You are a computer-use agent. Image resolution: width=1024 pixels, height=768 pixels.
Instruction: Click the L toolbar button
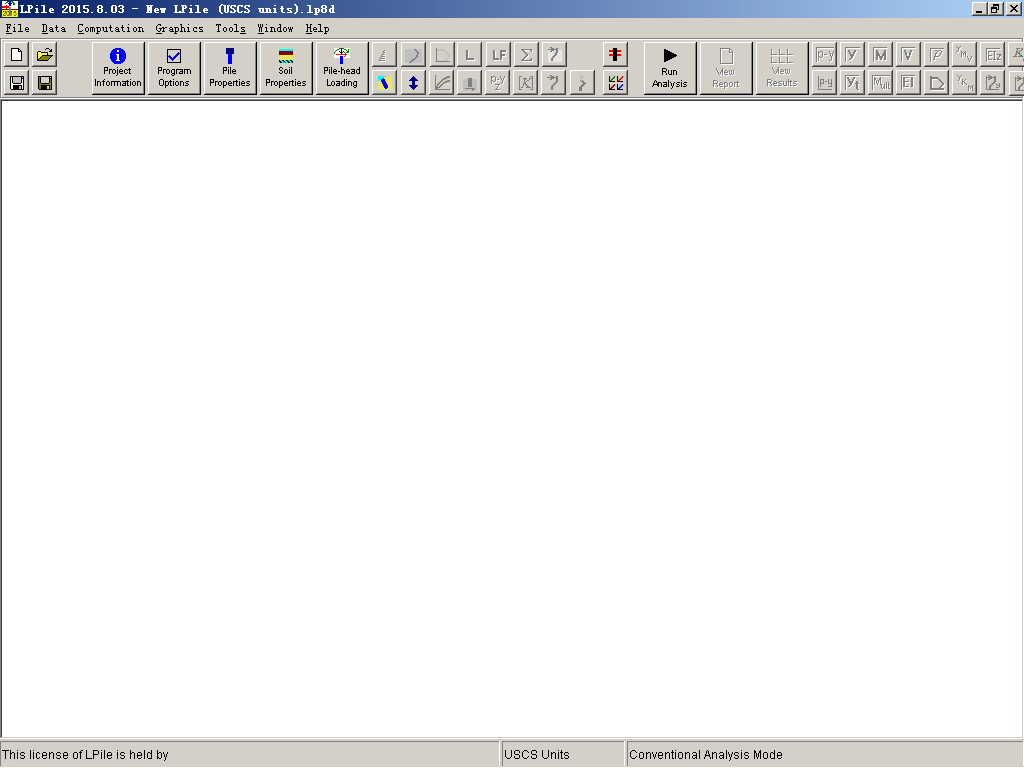[470, 55]
